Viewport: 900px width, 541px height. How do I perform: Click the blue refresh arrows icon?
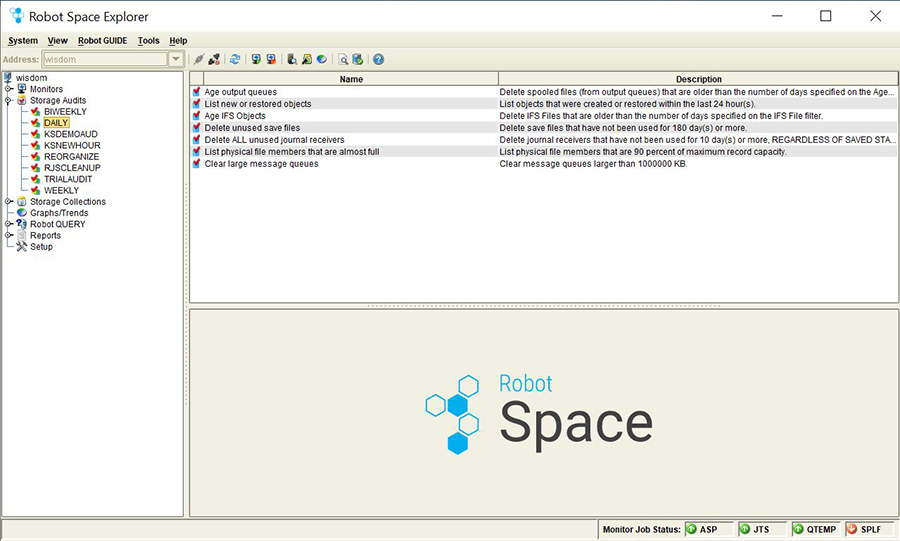pos(235,59)
